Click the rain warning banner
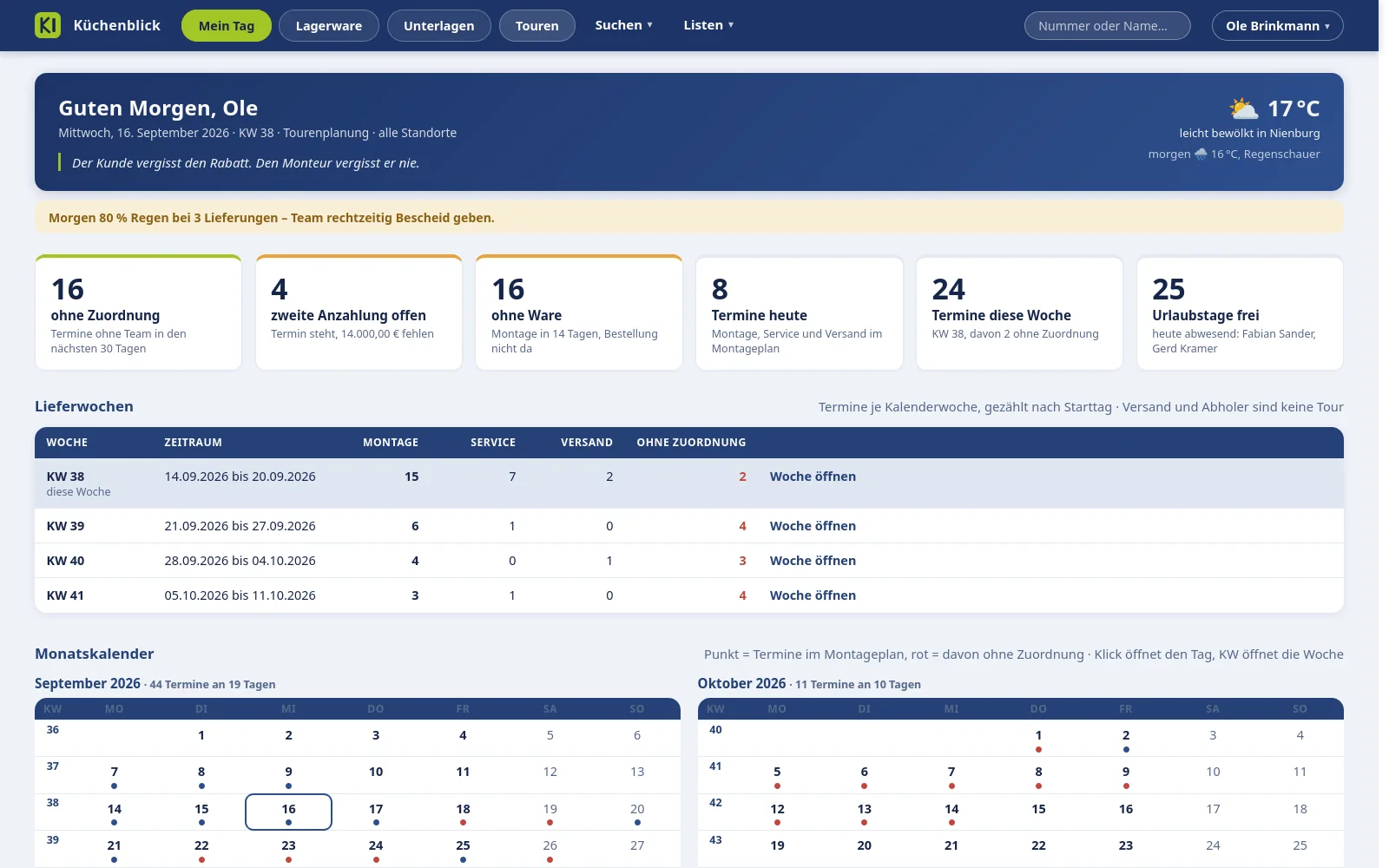The width and height of the screenshot is (1389, 868). coord(689,218)
